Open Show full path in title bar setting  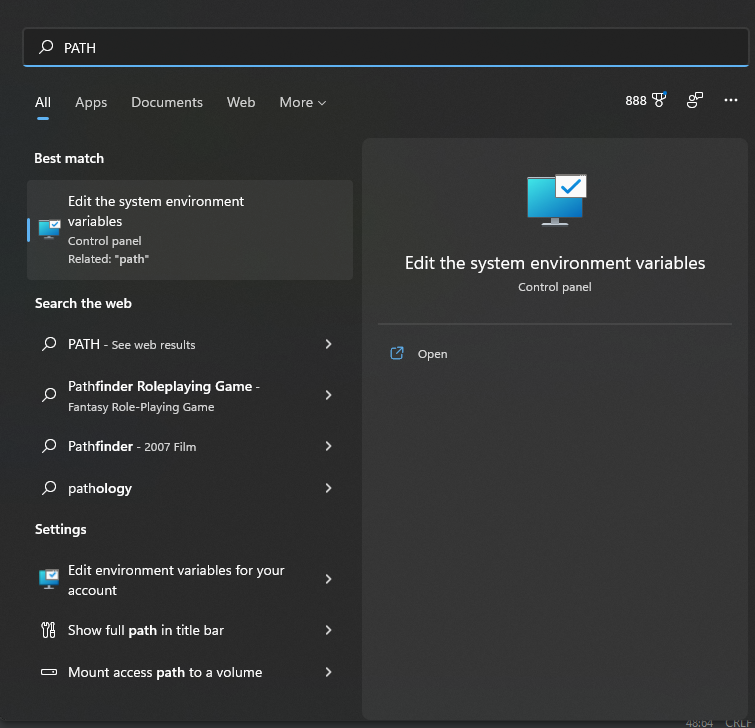click(190, 630)
